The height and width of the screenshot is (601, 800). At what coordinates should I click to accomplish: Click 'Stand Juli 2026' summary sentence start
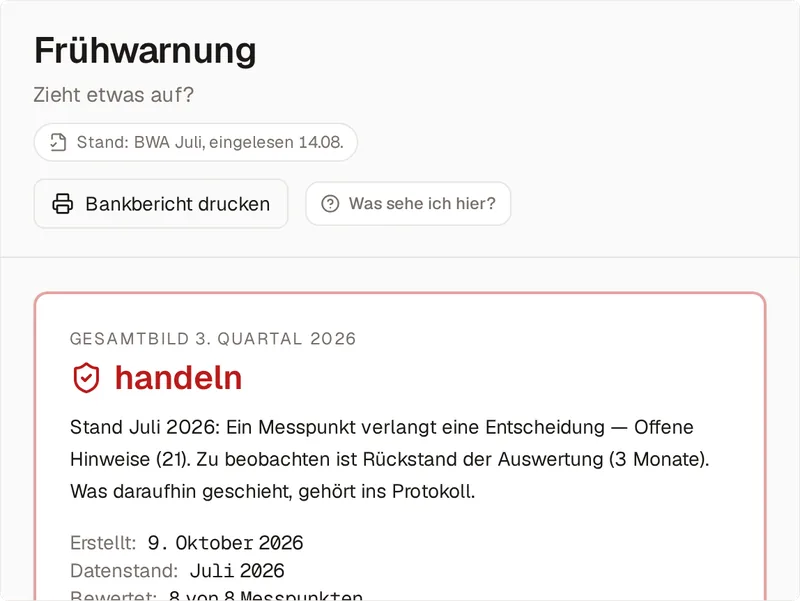pos(144,427)
